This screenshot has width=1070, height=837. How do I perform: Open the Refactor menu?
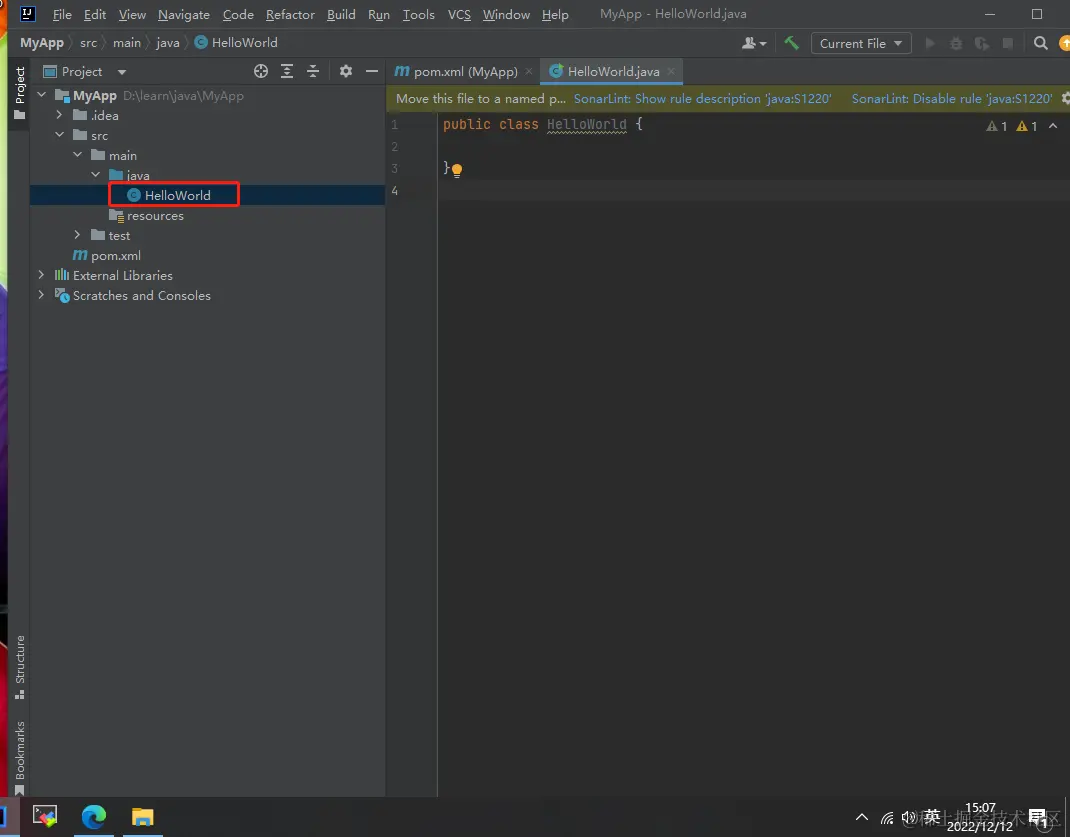(290, 14)
